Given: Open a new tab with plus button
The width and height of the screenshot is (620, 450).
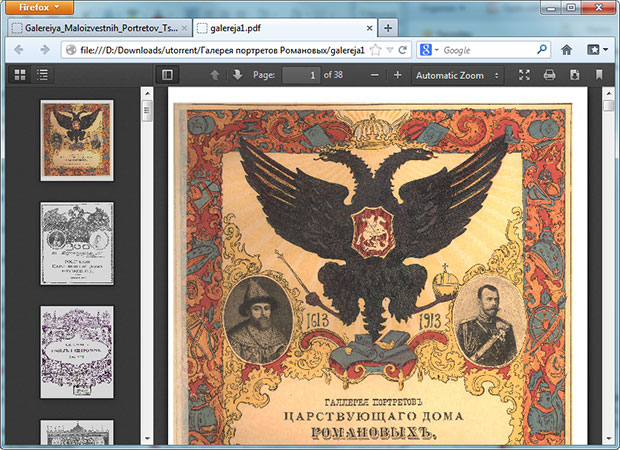Looking at the screenshot, I should (388, 28).
